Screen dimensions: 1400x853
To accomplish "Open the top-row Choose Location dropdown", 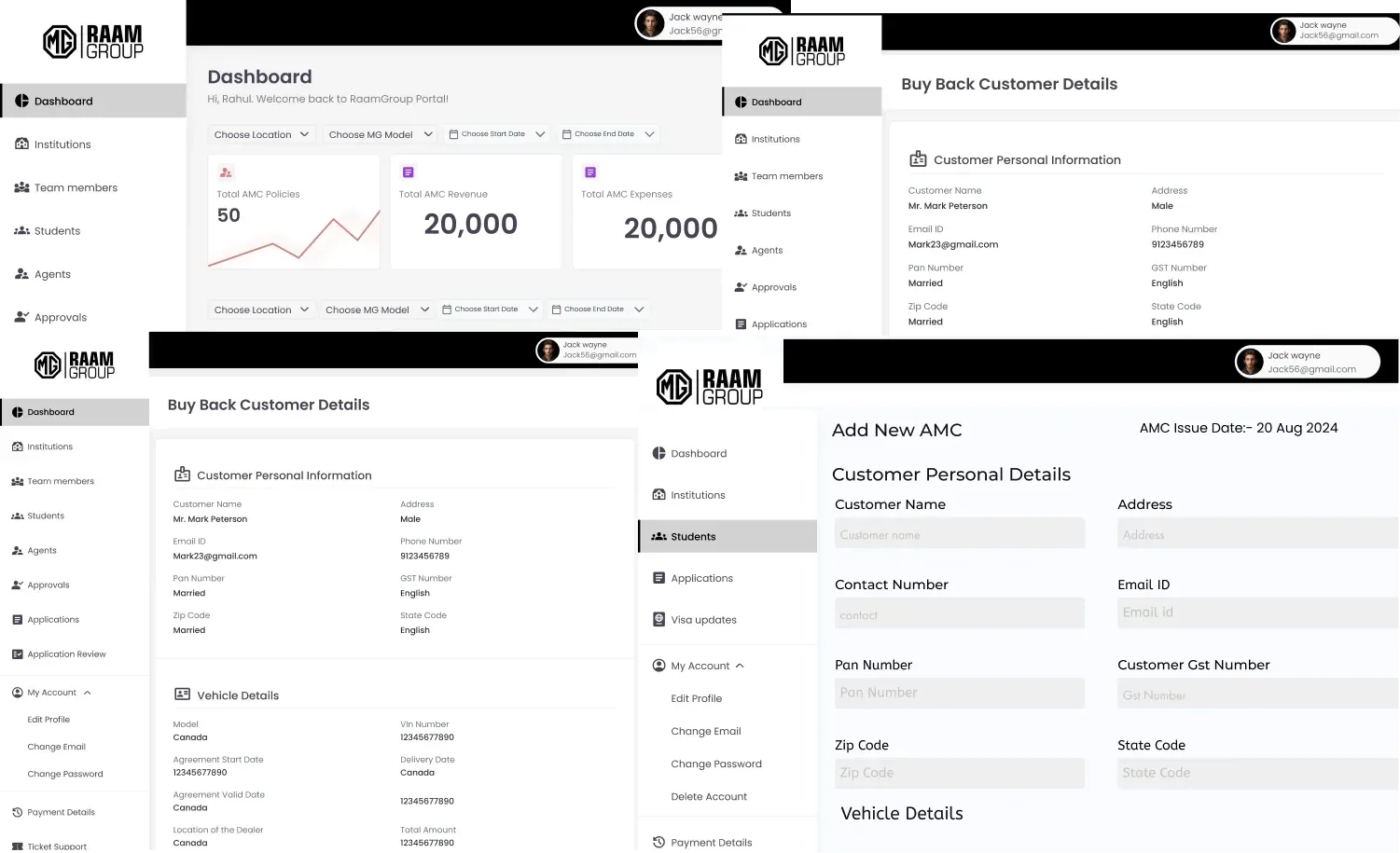I will pos(261,134).
